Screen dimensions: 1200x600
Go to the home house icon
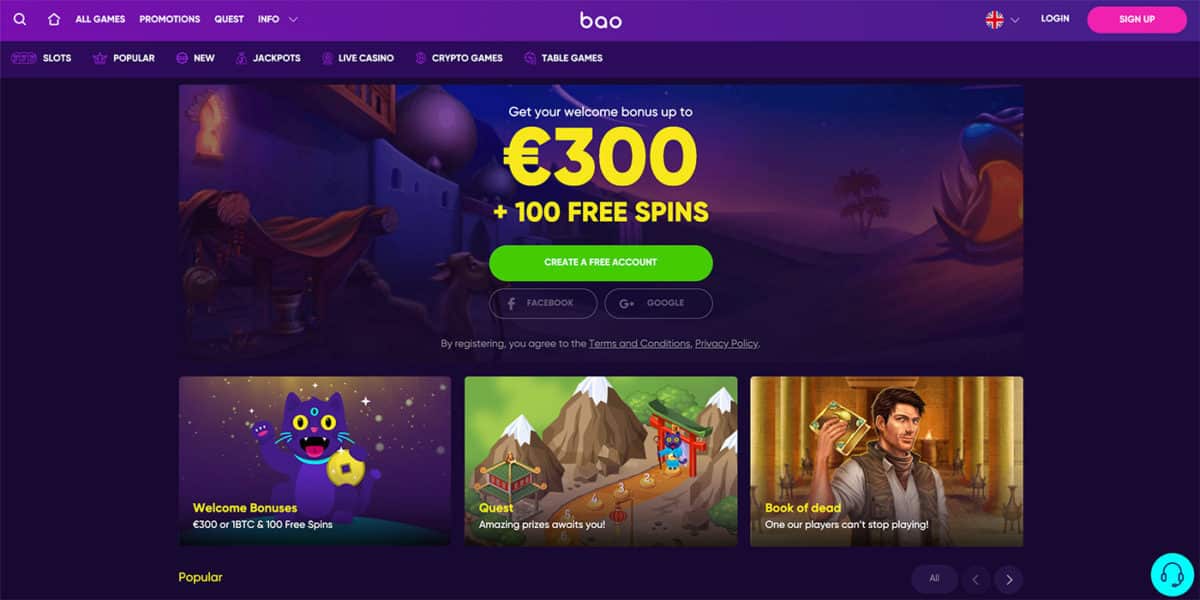[x=54, y=19]
